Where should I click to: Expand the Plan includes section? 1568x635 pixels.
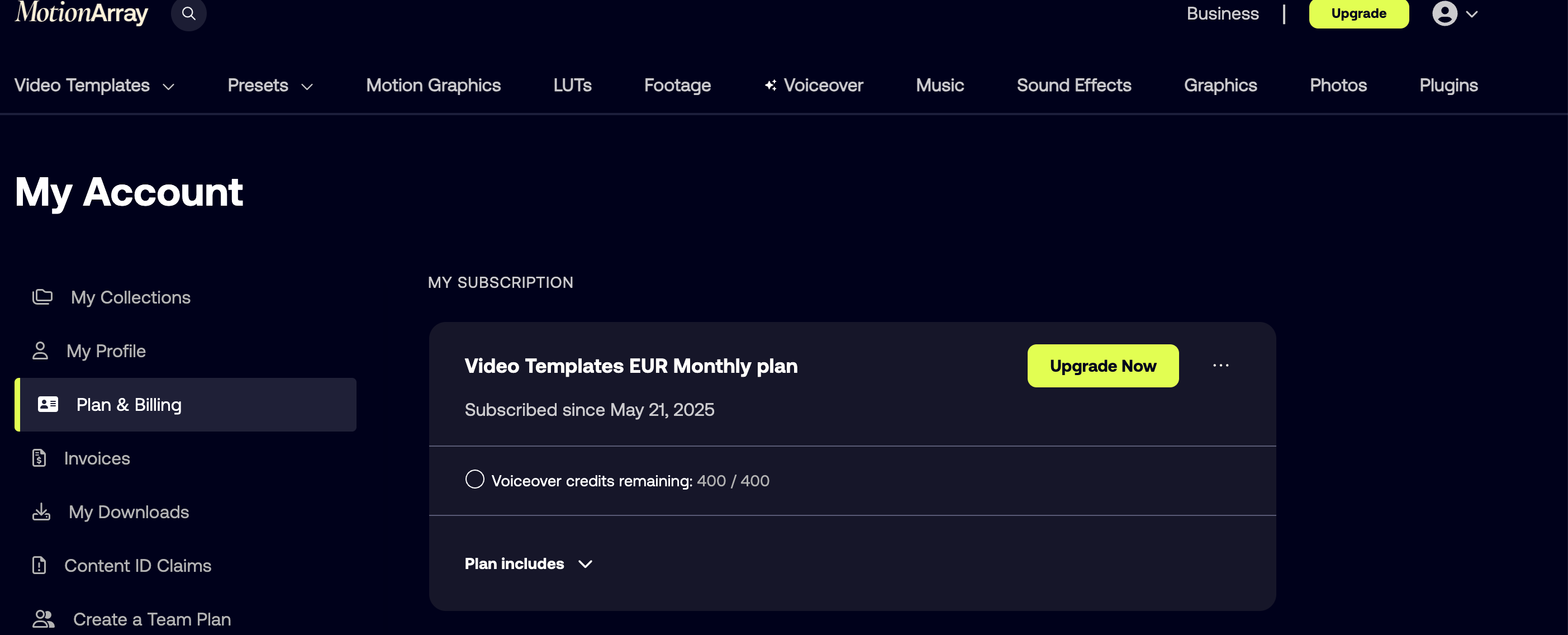pyautogui.click(x=529, y=564)
